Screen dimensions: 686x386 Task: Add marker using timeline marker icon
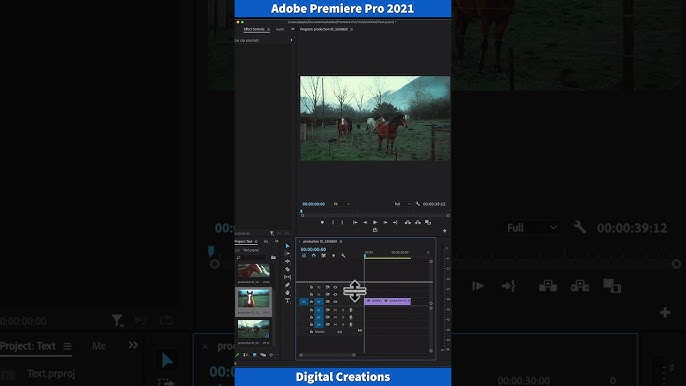333,256
